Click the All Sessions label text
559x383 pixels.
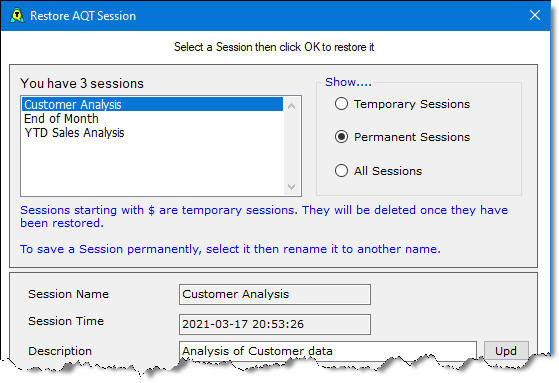click(x=388, y=171)
